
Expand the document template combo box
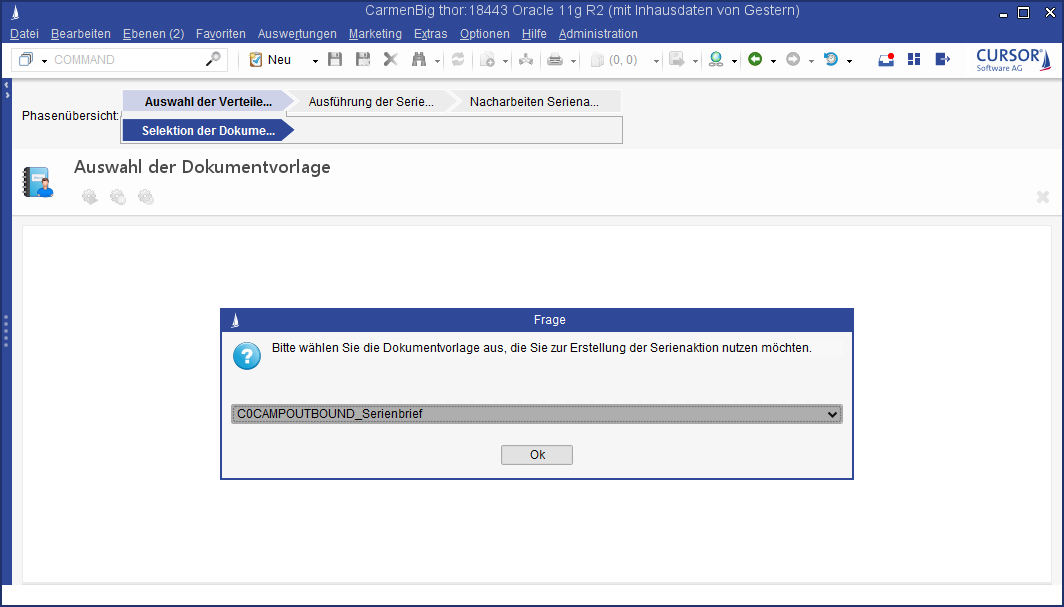coord(832,414)
